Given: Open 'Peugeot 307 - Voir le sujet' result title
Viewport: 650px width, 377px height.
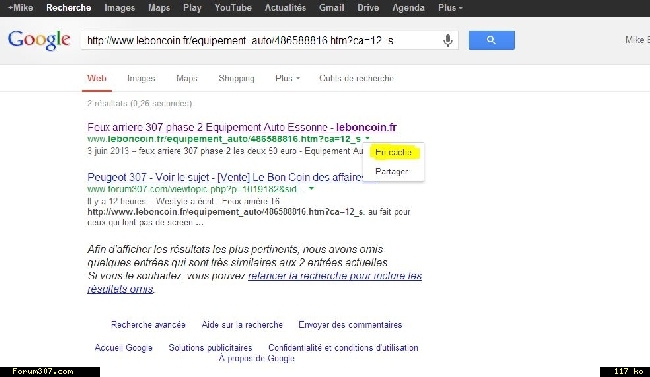Looking at the screenshot, I should click(226, 177).
